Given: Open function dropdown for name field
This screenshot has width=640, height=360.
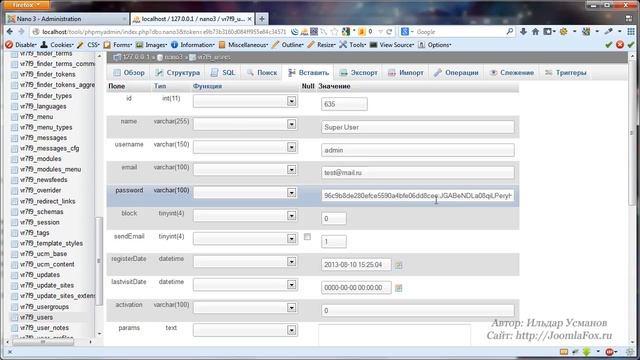Looking at the screenshot, I should point(245,124).
